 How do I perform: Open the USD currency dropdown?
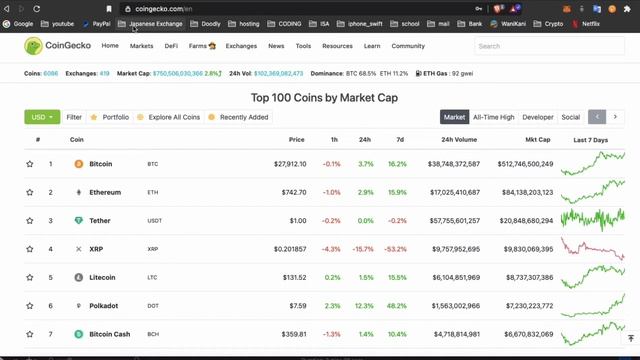point(42,117)
